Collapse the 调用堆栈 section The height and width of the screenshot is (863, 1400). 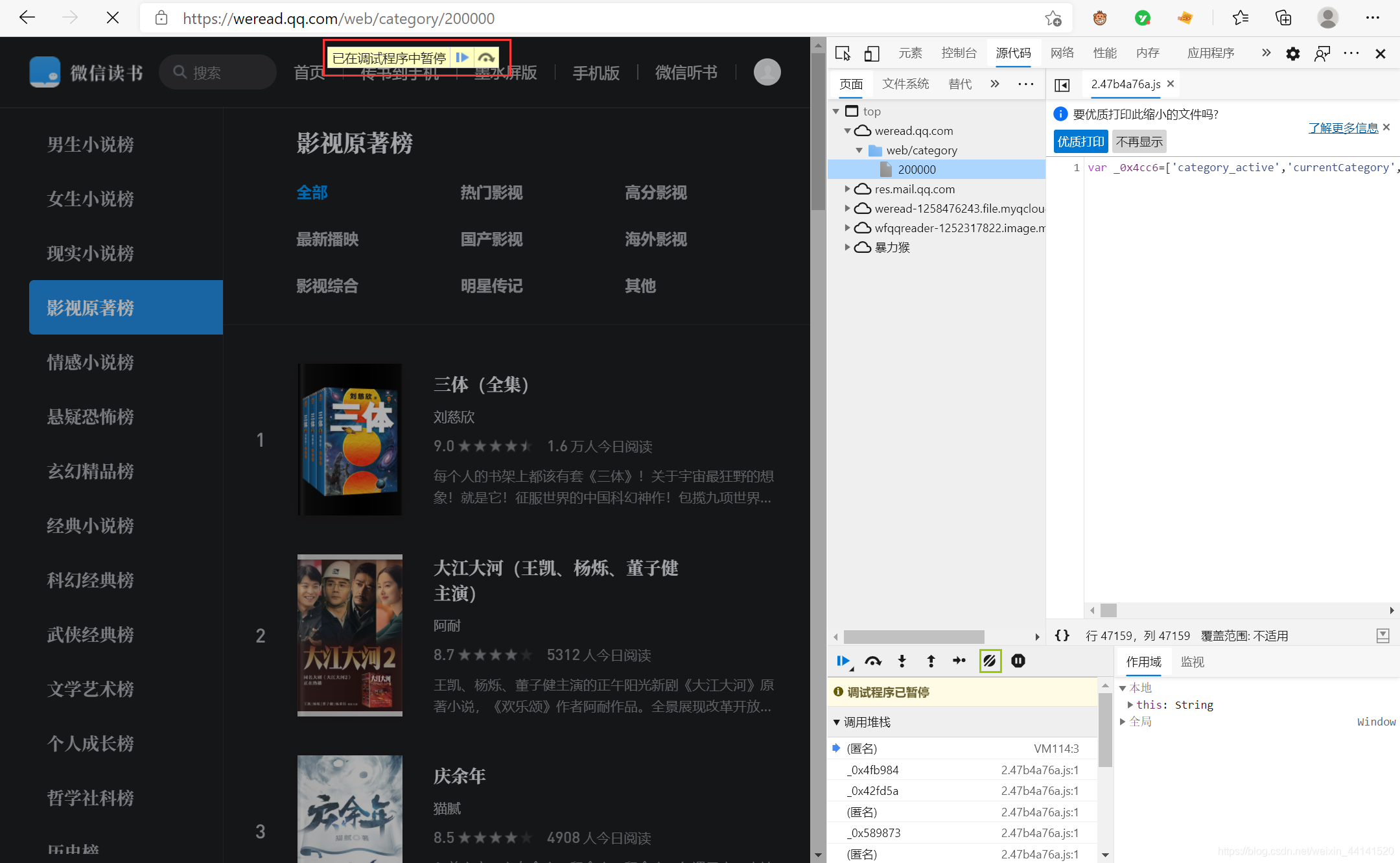(x=837, y=722)
